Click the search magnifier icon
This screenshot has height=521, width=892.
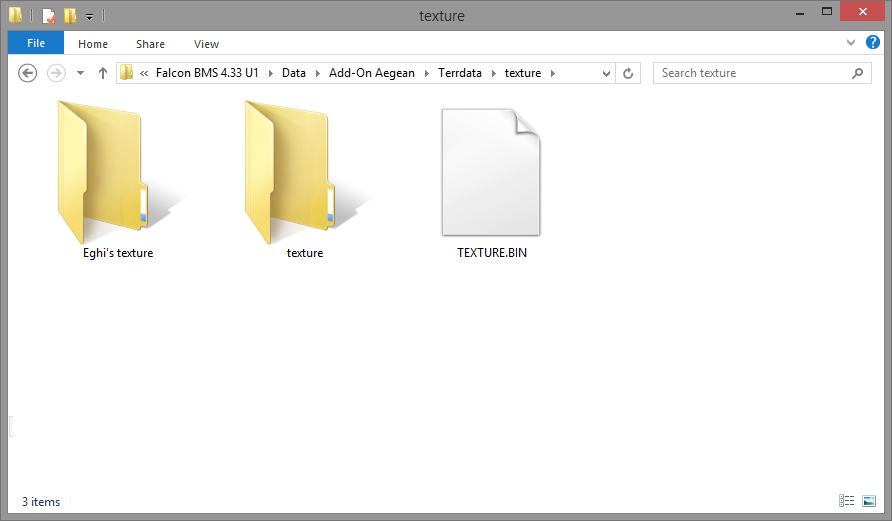(x=857, y=73)
